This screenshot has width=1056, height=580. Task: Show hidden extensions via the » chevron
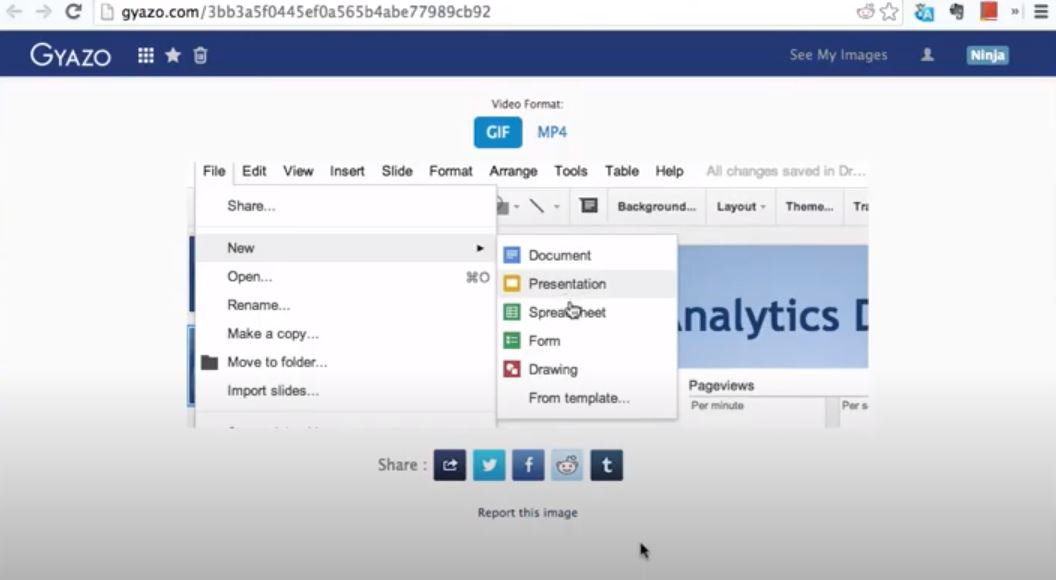coord(1014,11)
